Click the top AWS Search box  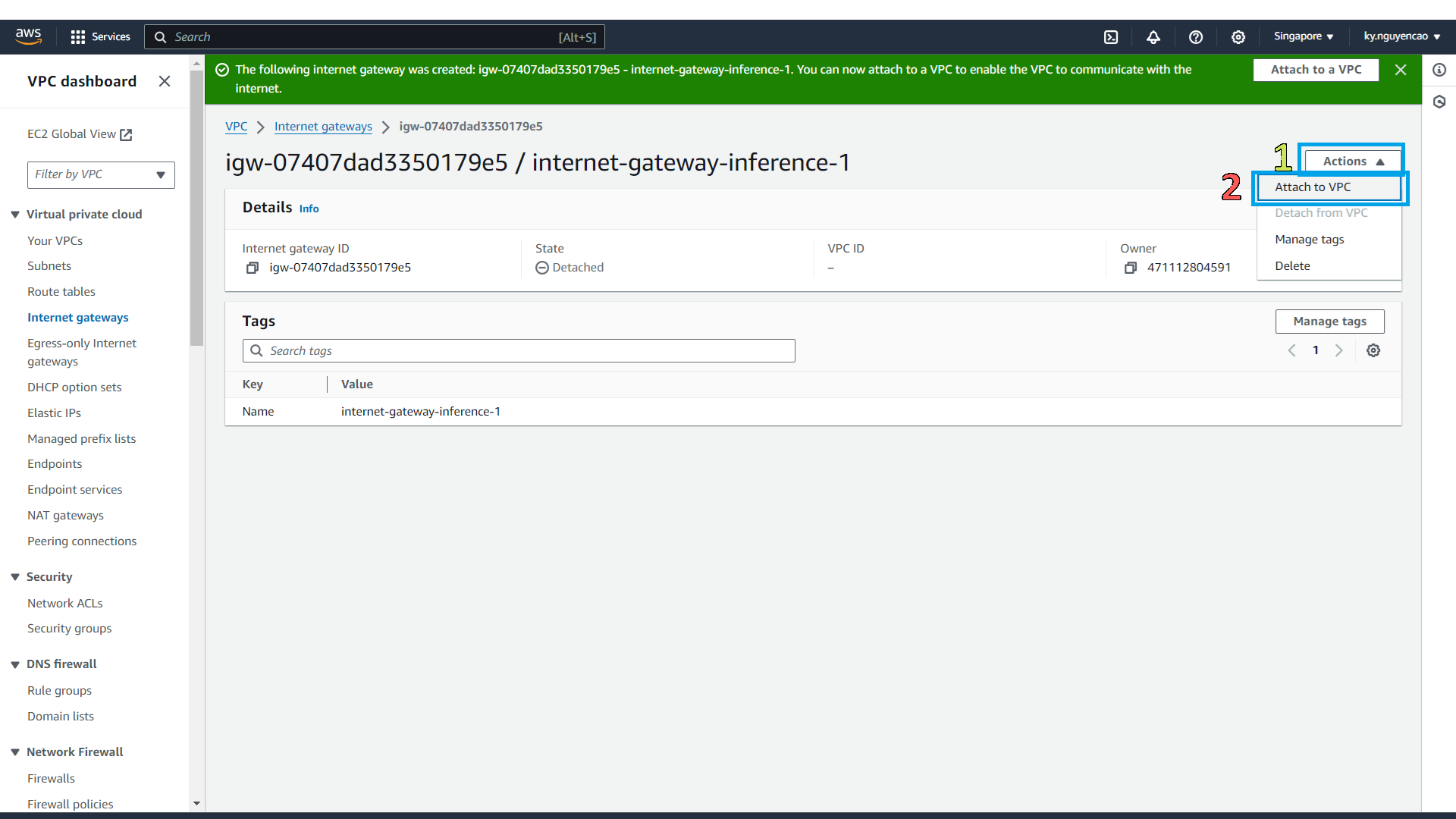click(375, 37)
